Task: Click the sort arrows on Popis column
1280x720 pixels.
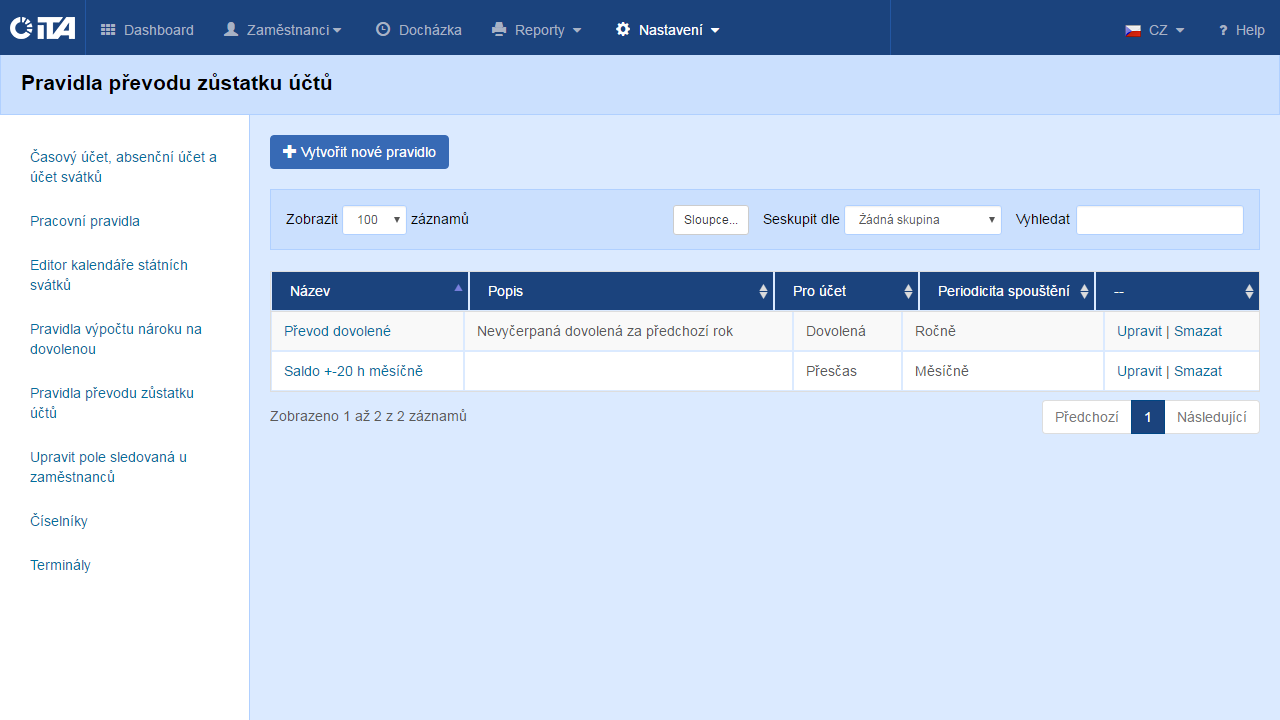Action: (x=764, y=292)
